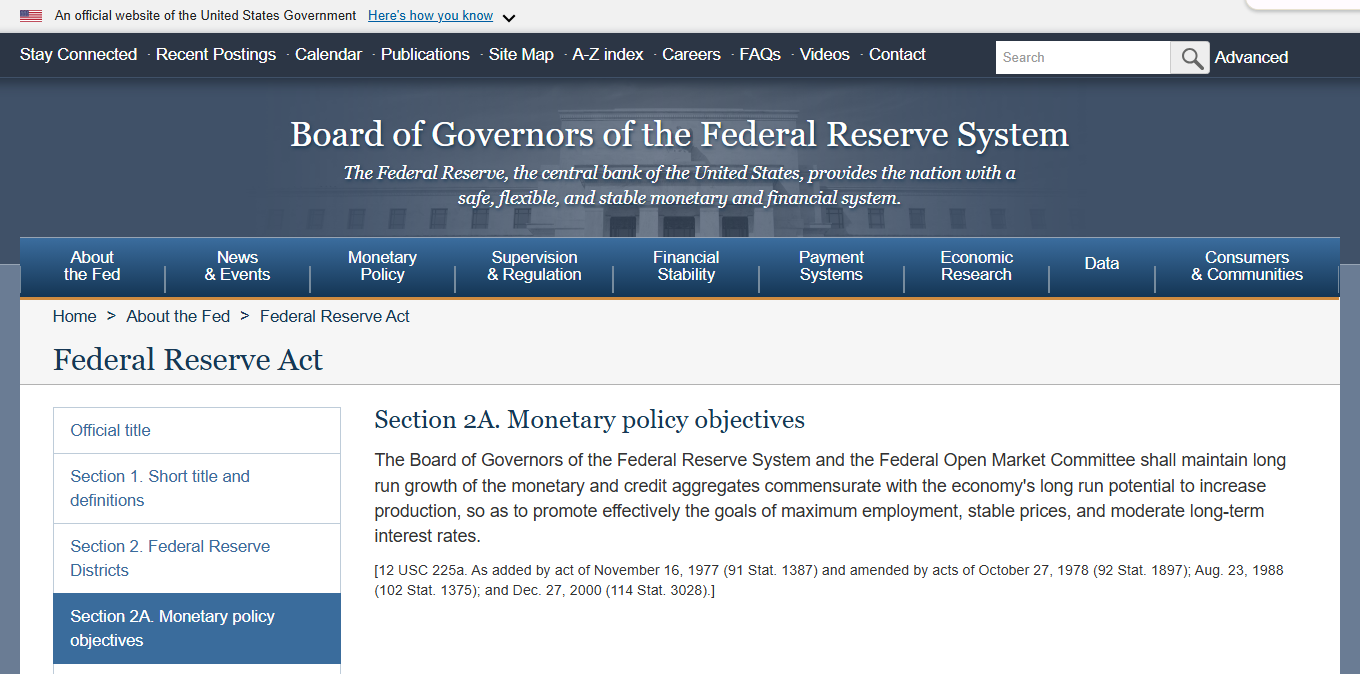The width and height of the screenshot is (1360, 674).
Task: Open the Videos link
Action: [x=825, y=54]
